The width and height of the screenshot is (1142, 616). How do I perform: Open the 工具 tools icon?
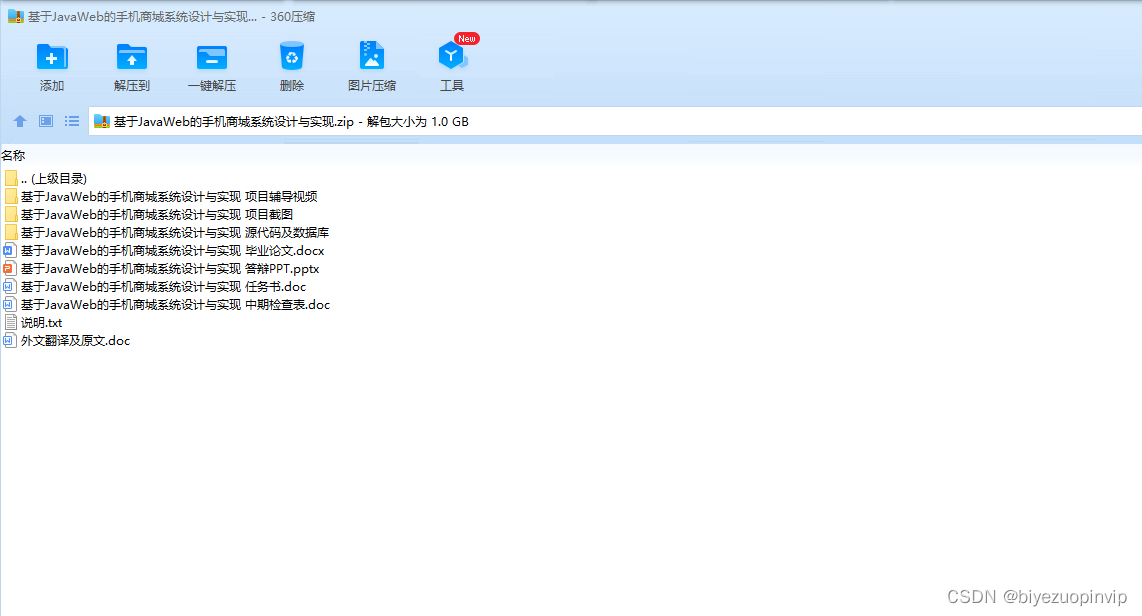pos(452,55)
